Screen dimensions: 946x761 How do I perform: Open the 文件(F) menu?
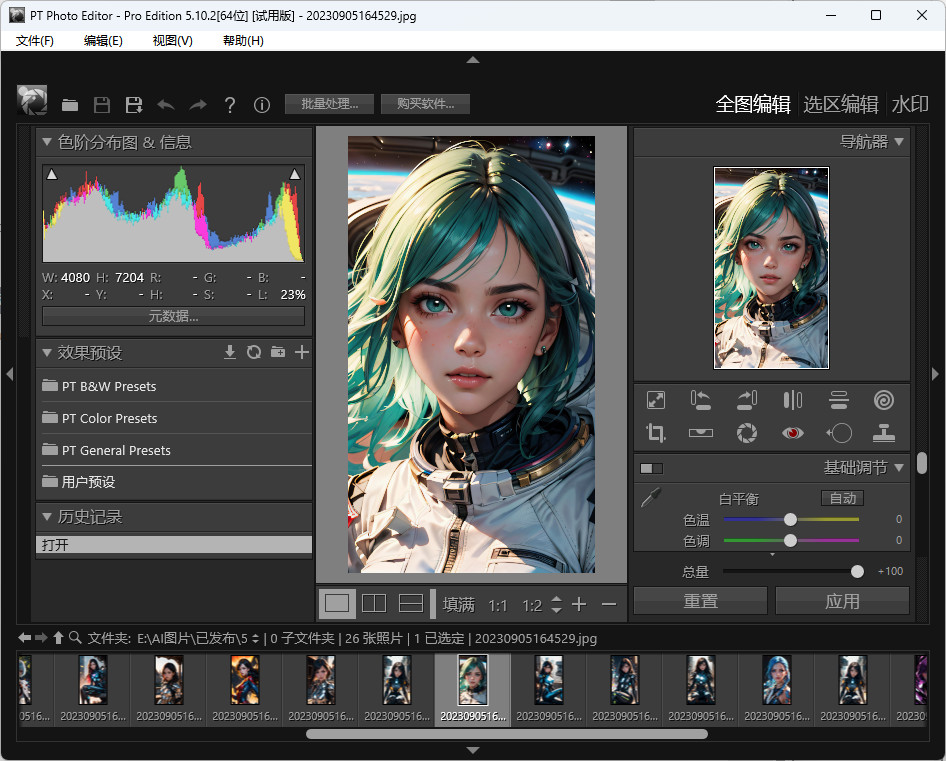pyautogui.click(x=34, y=40)
